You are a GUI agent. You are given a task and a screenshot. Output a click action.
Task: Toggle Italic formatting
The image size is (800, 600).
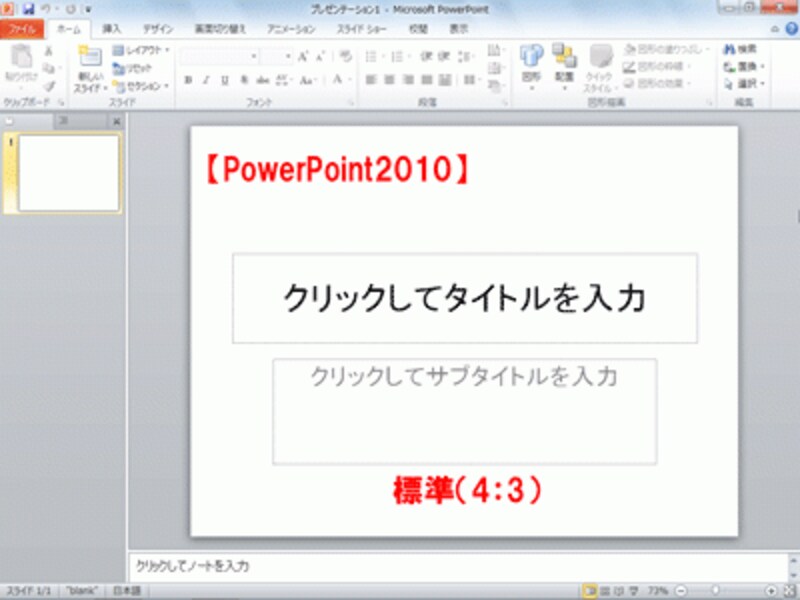coord(206,80)
